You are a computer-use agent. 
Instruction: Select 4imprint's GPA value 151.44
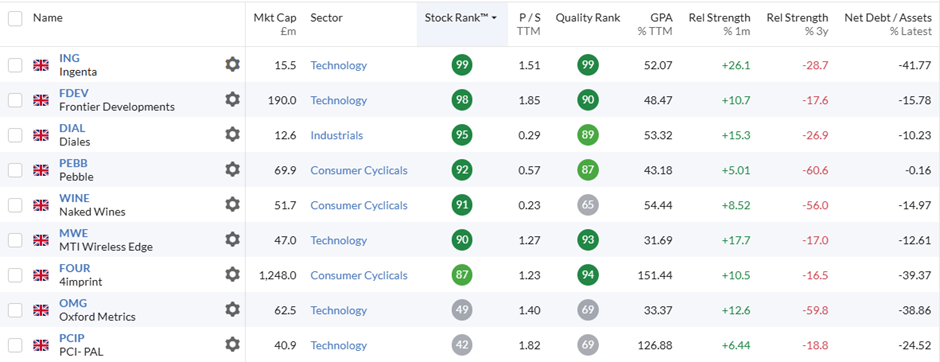tap(655, 276)
